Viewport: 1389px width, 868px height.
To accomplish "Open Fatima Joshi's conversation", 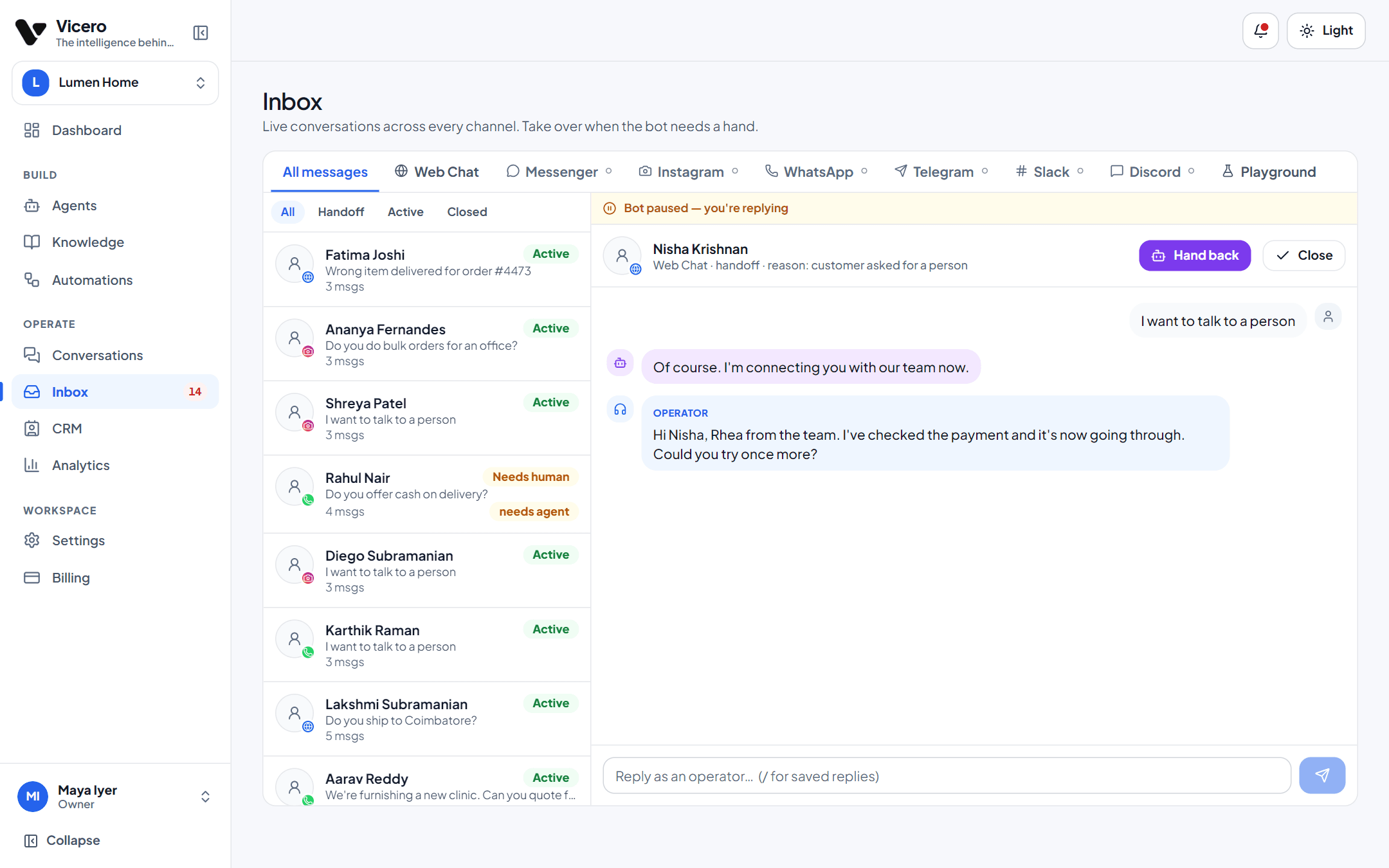I will pos(427,269).
